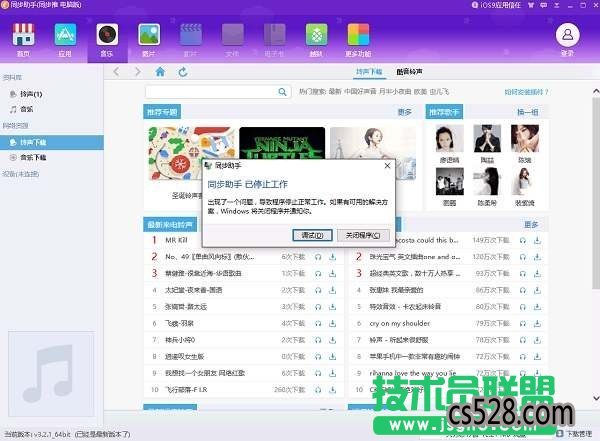The width and height of the screenshot is (600, 441).
Task: Switch to the 铃声下载 tab
Action: (x=369, y=72)
